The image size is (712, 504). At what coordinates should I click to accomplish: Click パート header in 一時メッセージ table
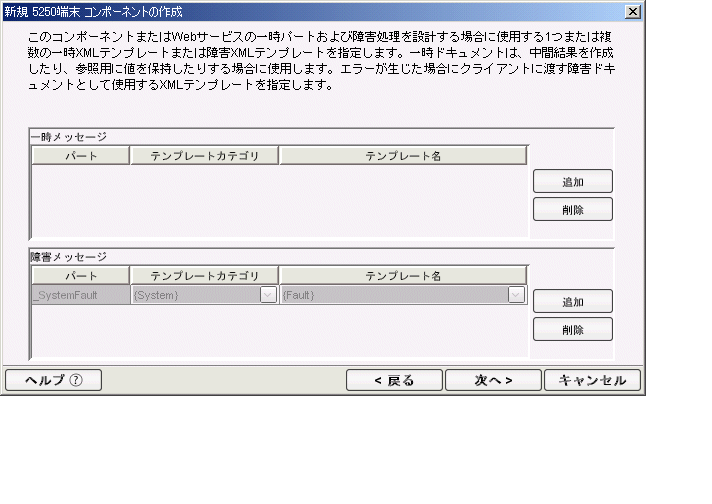[x=81, y=156]
